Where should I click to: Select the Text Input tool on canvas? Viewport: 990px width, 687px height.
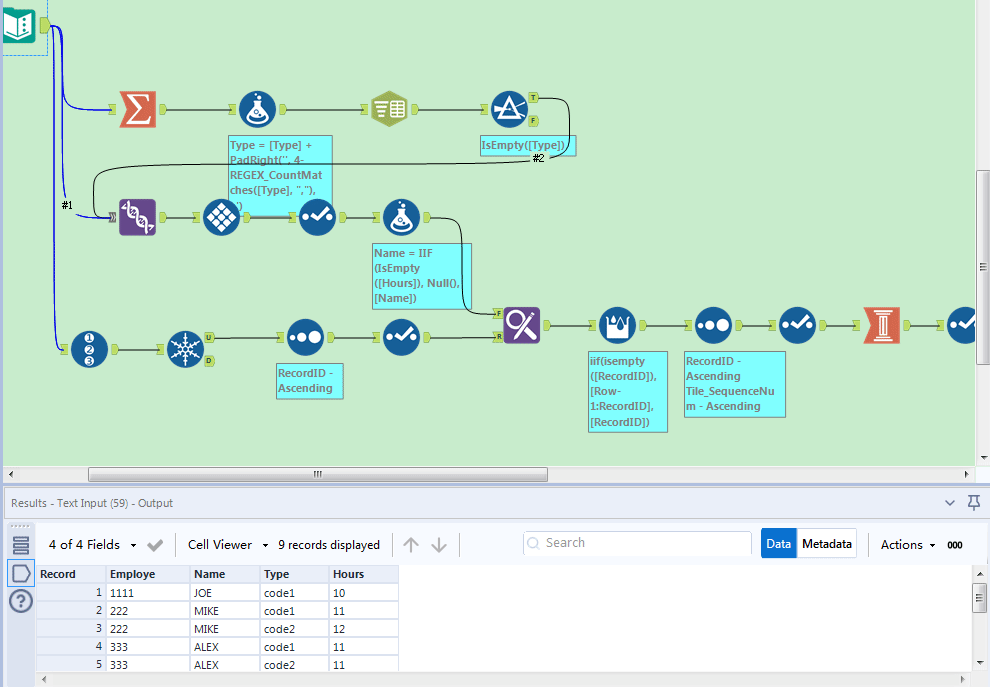[x=19, y=25]
